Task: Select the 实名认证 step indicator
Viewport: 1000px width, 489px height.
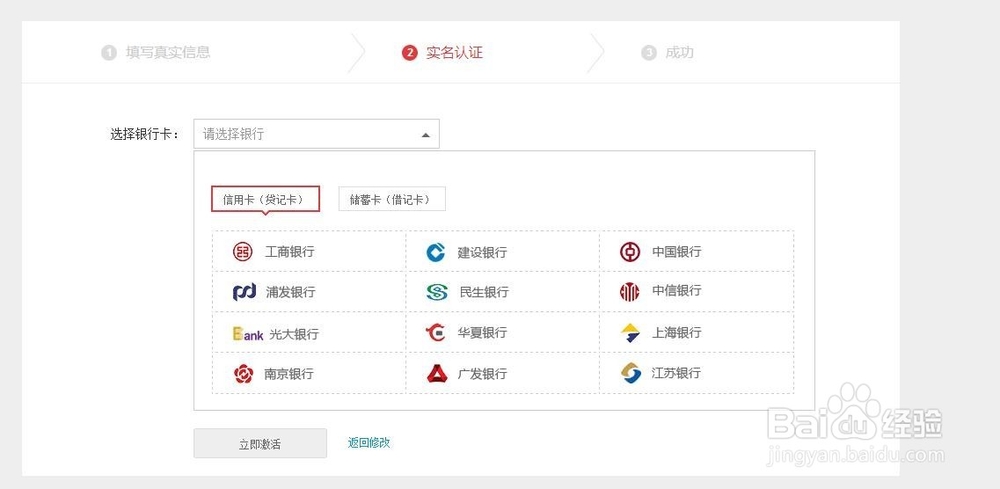Action: (442, 52)
